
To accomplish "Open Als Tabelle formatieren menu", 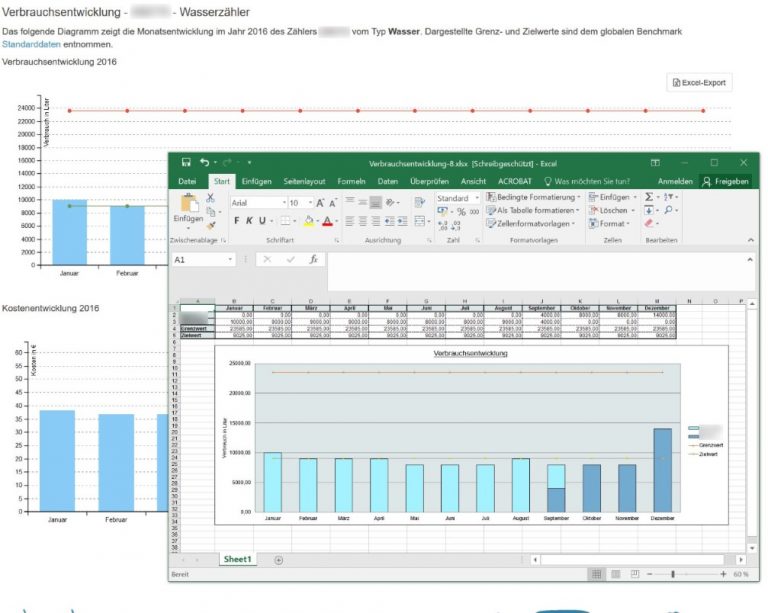I will (532, 210).
